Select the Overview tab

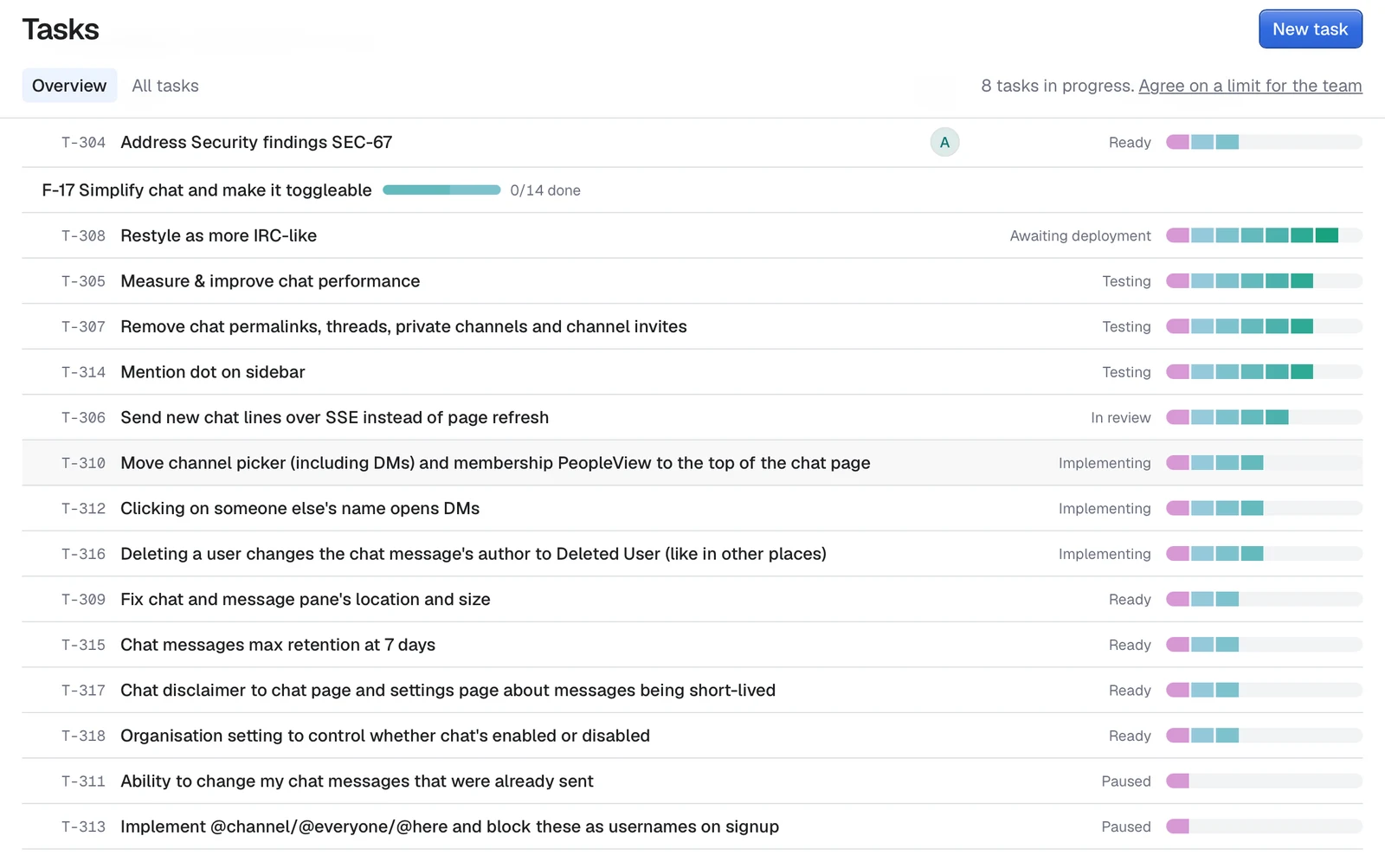(x=69, y=86)
